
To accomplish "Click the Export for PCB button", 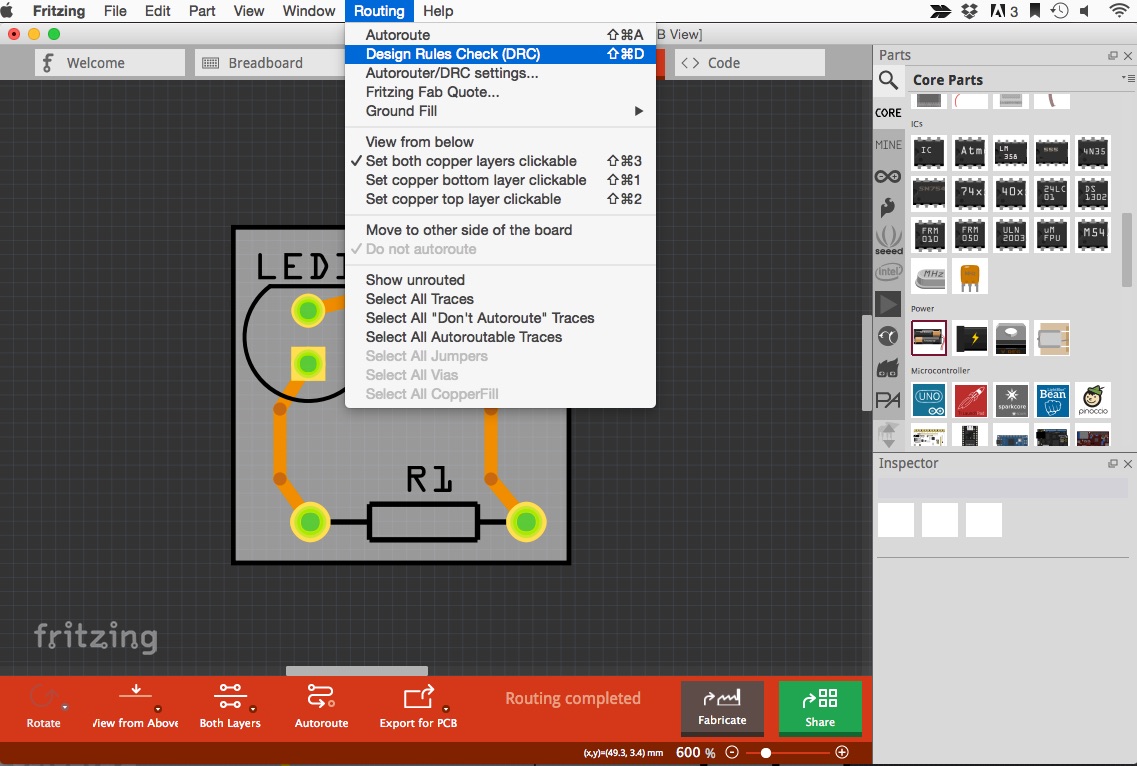I will pyautogui.click(x=418, y=707).
